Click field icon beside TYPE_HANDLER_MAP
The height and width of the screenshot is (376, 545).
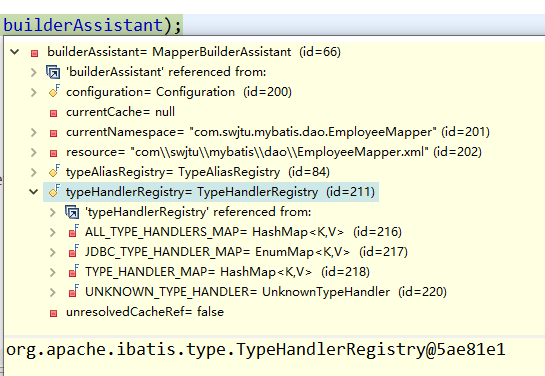click(74, 271)
